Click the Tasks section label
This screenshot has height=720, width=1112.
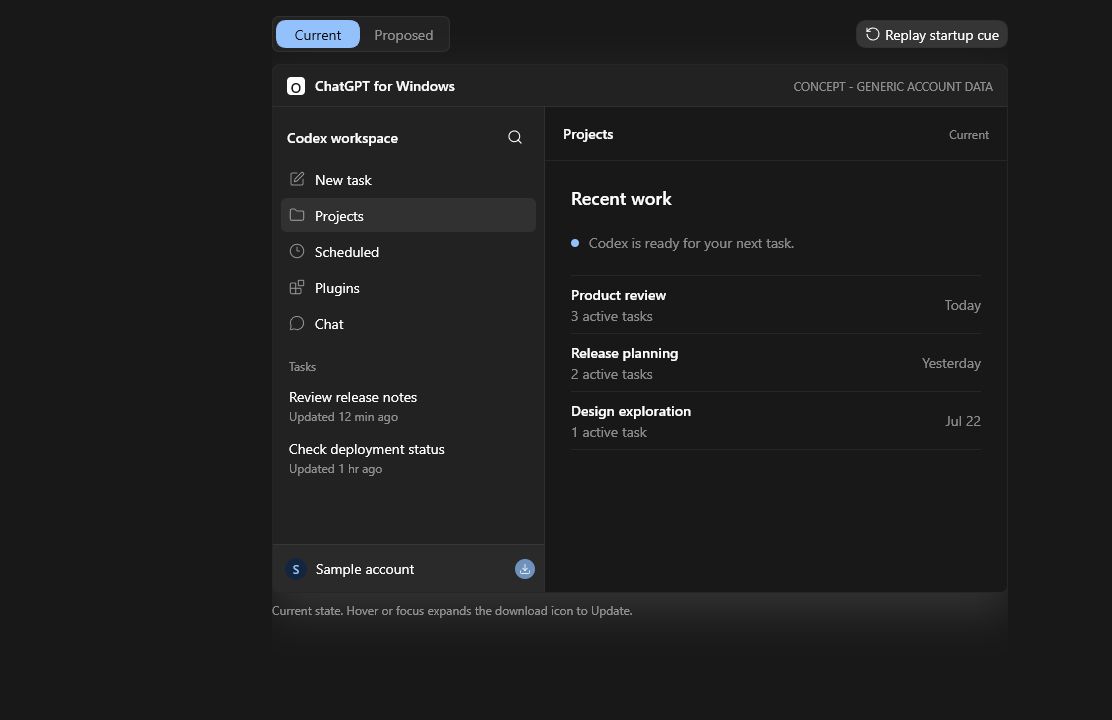302,367
